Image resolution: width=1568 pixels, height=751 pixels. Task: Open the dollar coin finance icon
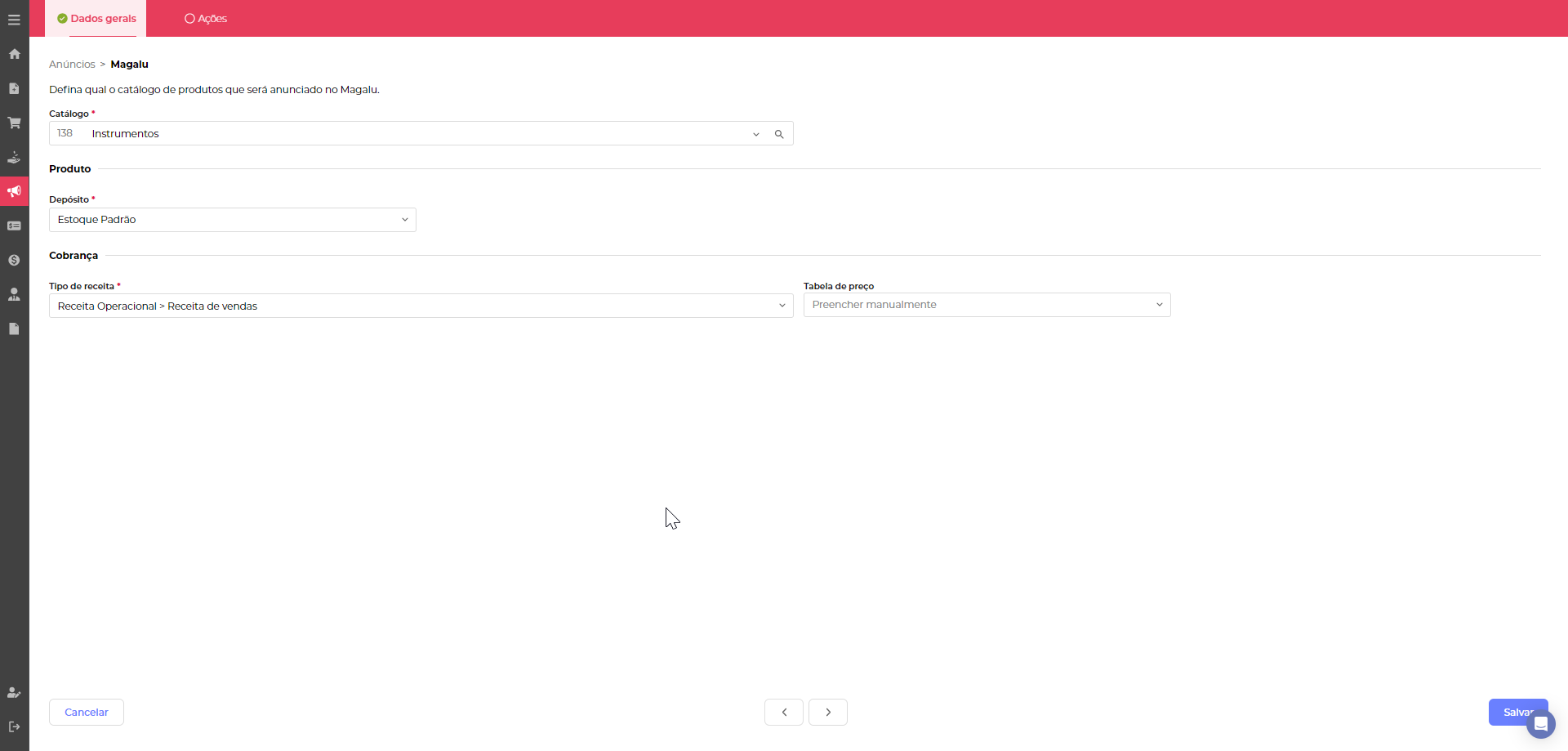[14, 260]
